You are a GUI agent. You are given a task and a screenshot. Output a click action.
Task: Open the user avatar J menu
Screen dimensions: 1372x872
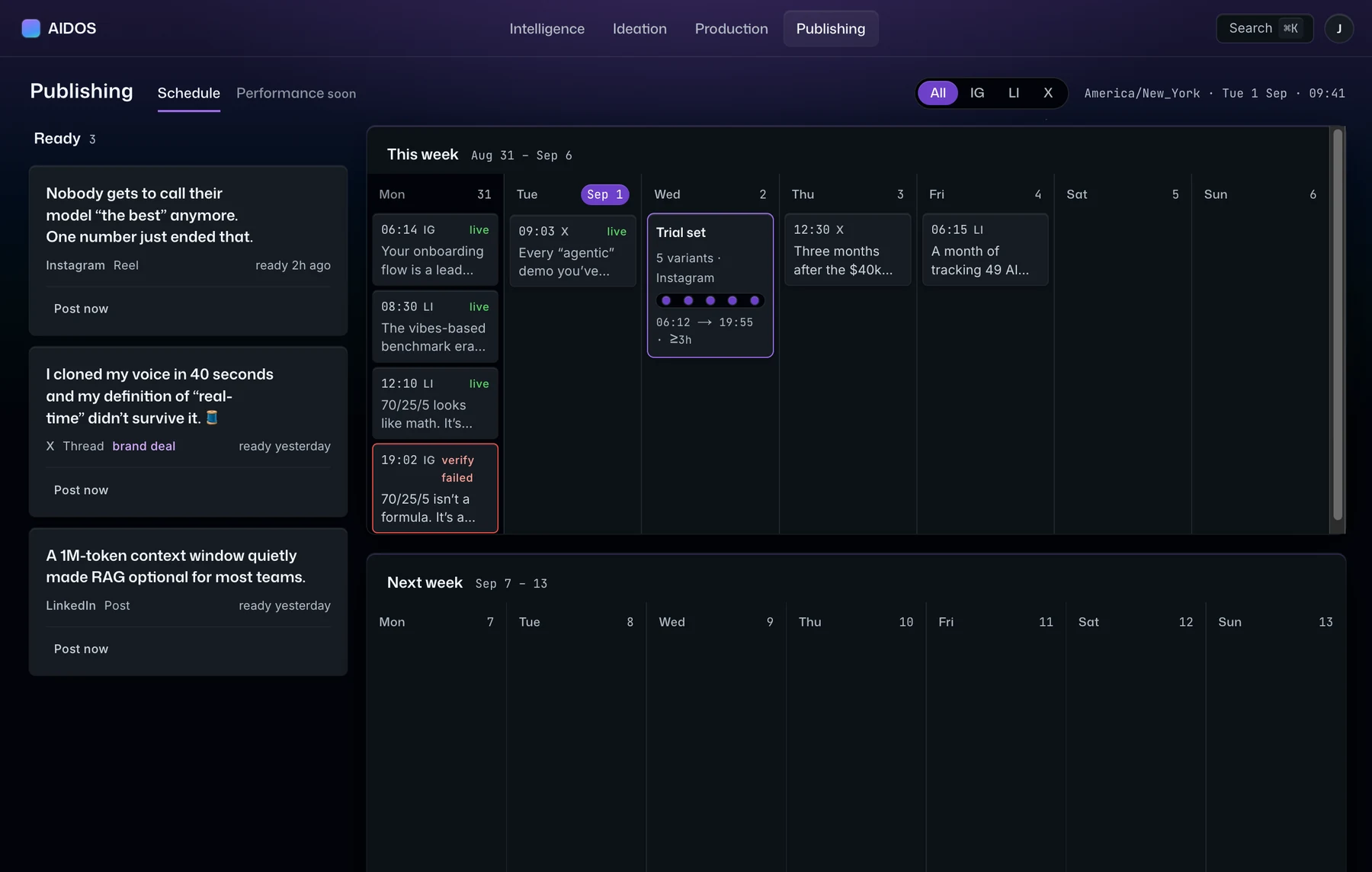tap(1338, 28)
